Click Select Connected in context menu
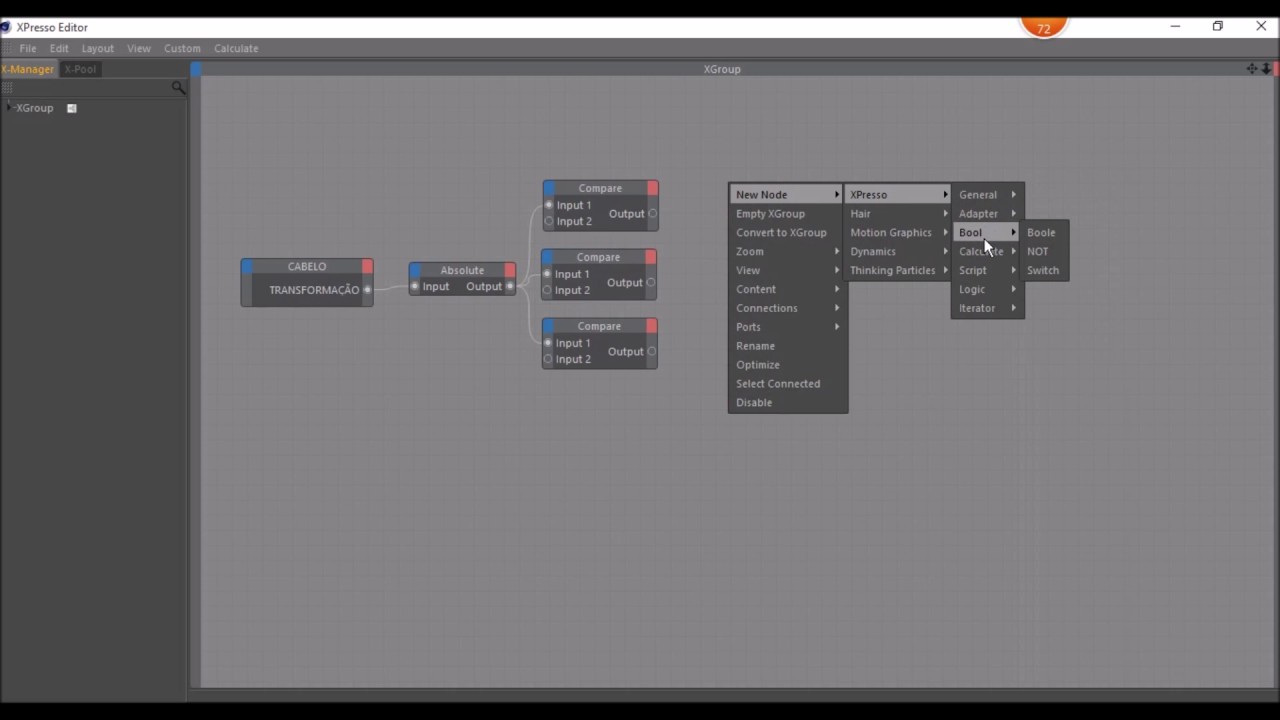Screen dimensions: 1280x720 [x=787, y=384]
